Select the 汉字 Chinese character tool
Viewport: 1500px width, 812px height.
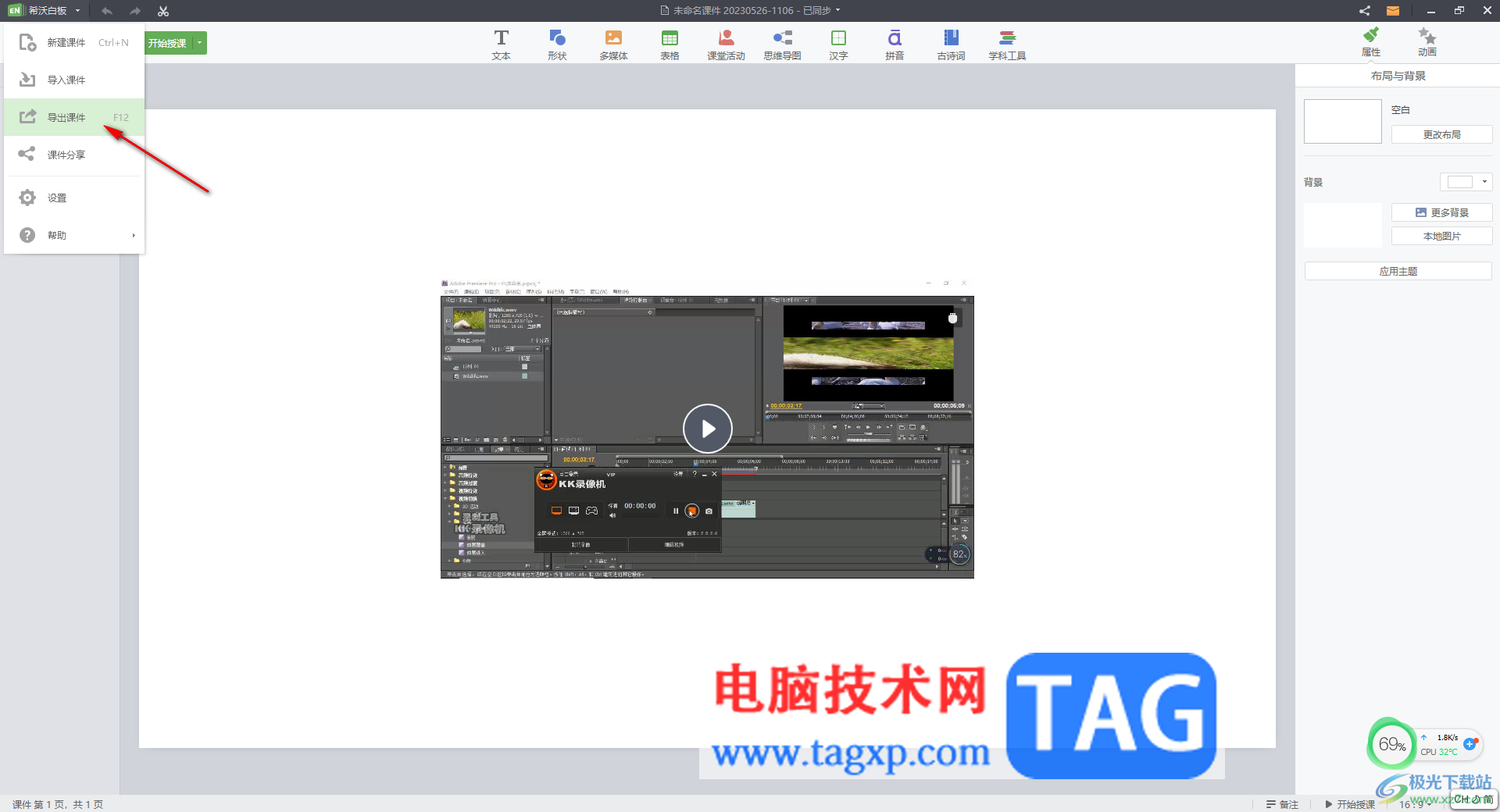pyautogui.click(x=838, y=45)
